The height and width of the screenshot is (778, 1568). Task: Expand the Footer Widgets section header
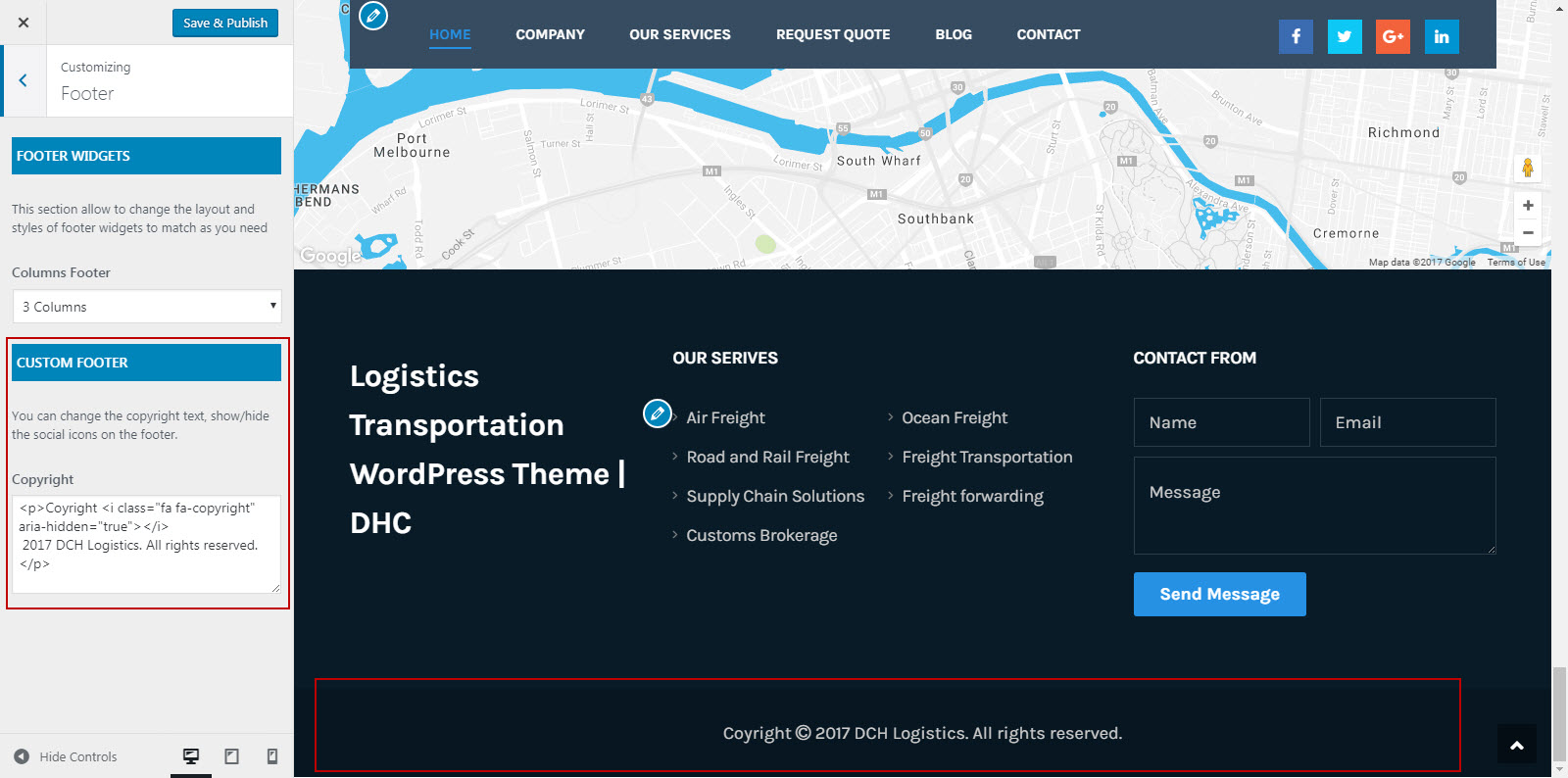146,156
